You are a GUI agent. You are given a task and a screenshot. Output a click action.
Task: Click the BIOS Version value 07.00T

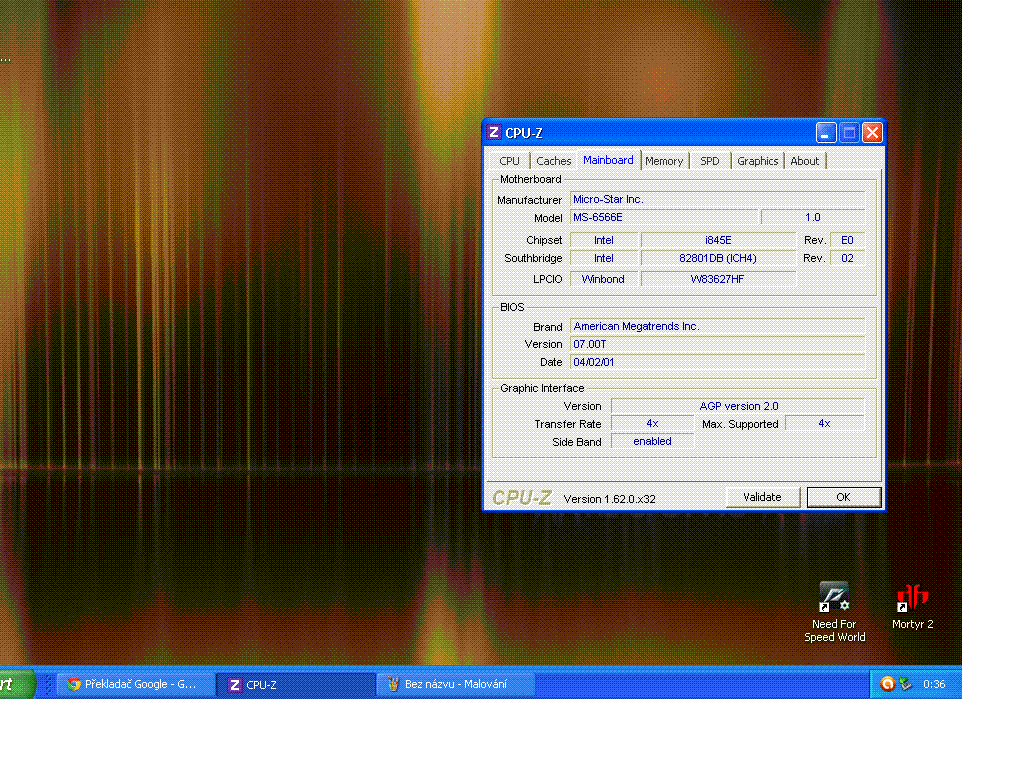click(x=717, y=344)
